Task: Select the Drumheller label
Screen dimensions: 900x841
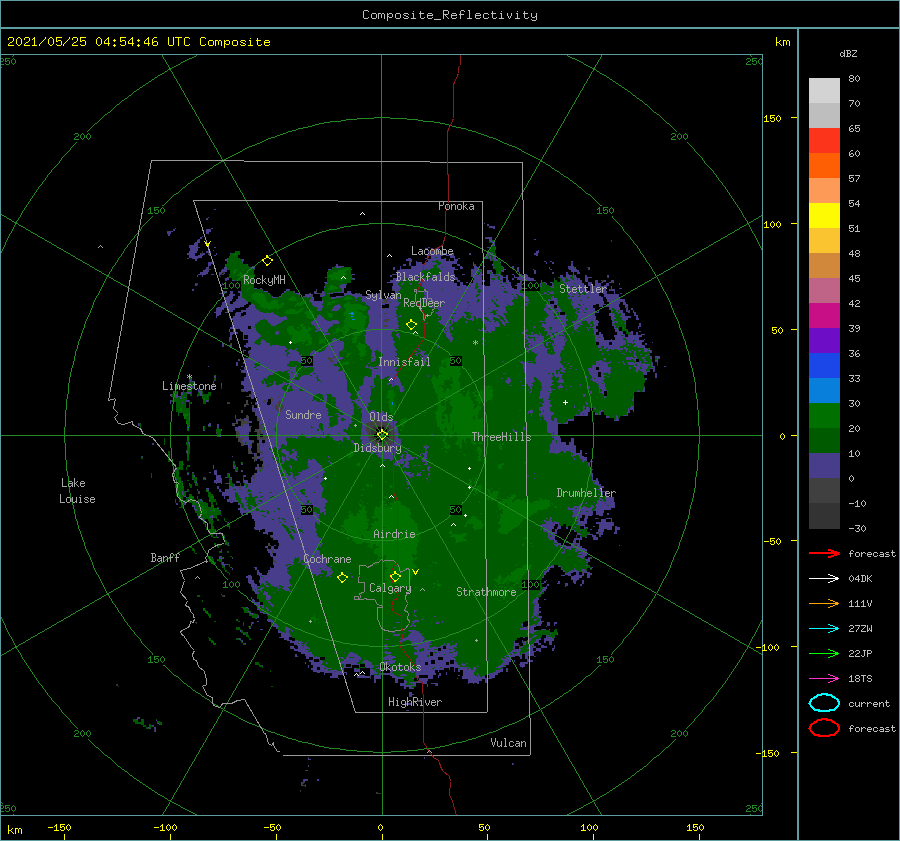Action: (586, 493)
